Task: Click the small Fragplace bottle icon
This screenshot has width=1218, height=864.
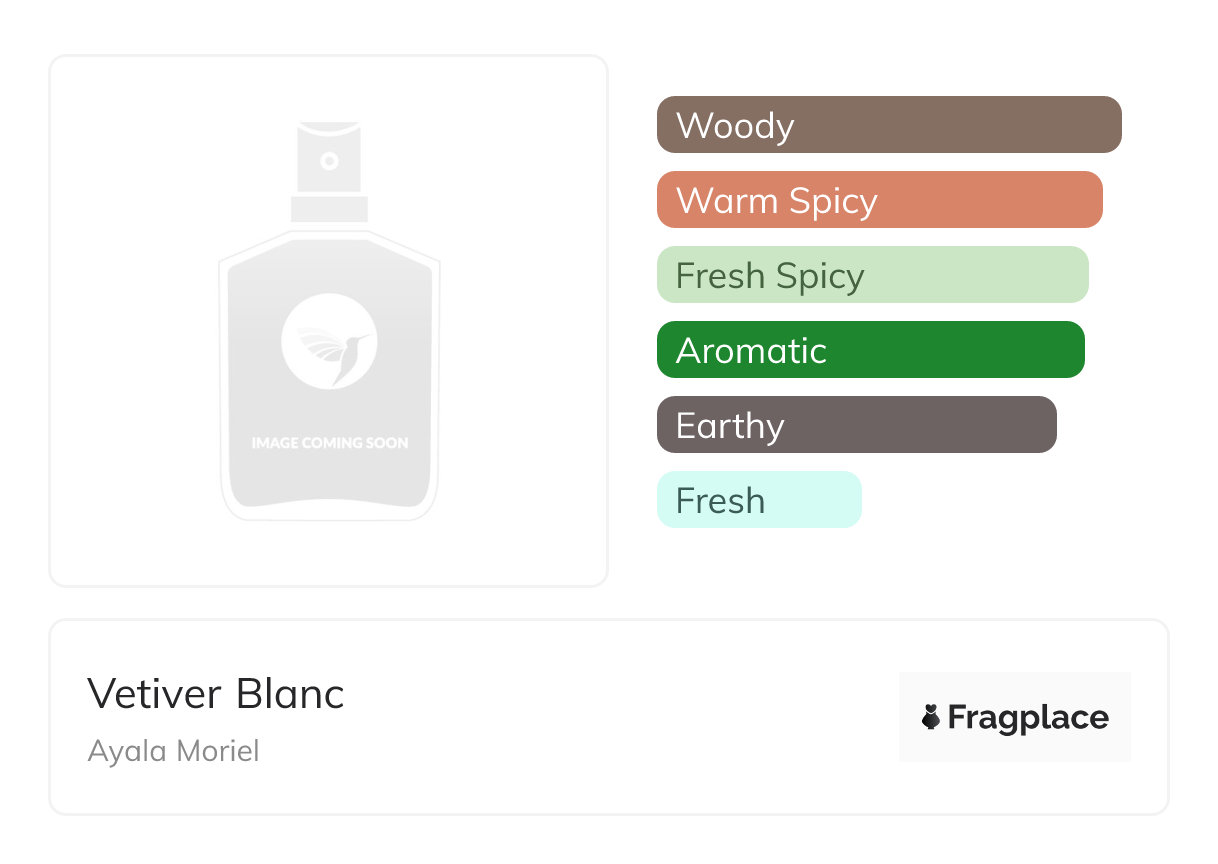Action: (x=931, y=717)
